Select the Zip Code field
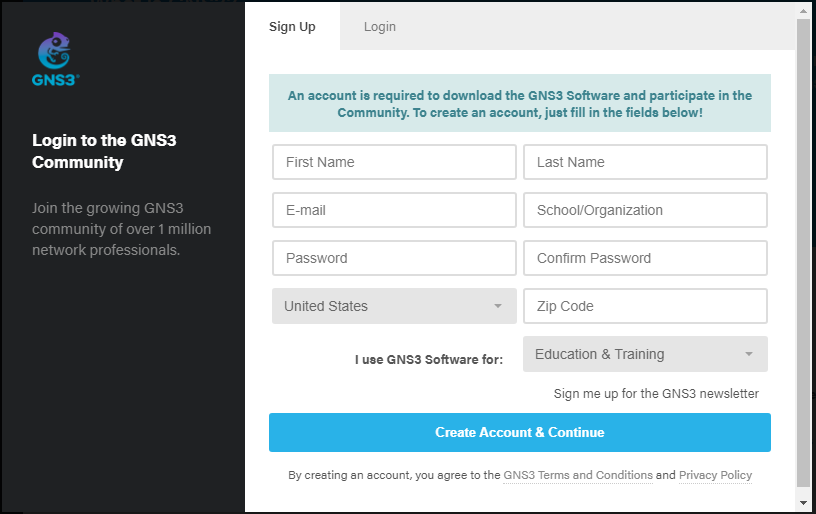 tap(645, 306)
